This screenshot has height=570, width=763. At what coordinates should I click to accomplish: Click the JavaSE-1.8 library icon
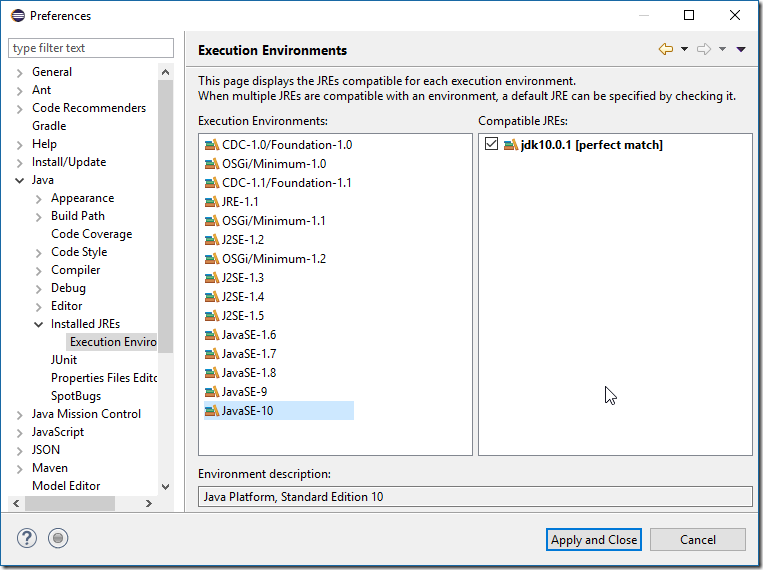pyautogui.click(x=212, y=373)
